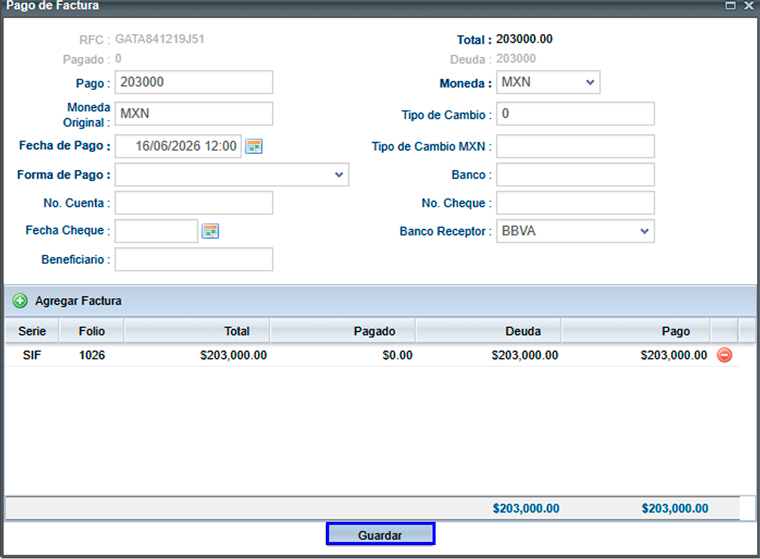This screenshot has width=760, height=559.
Task: Click the Deuda value 203000 at top
Action: (x=516, y=59)
